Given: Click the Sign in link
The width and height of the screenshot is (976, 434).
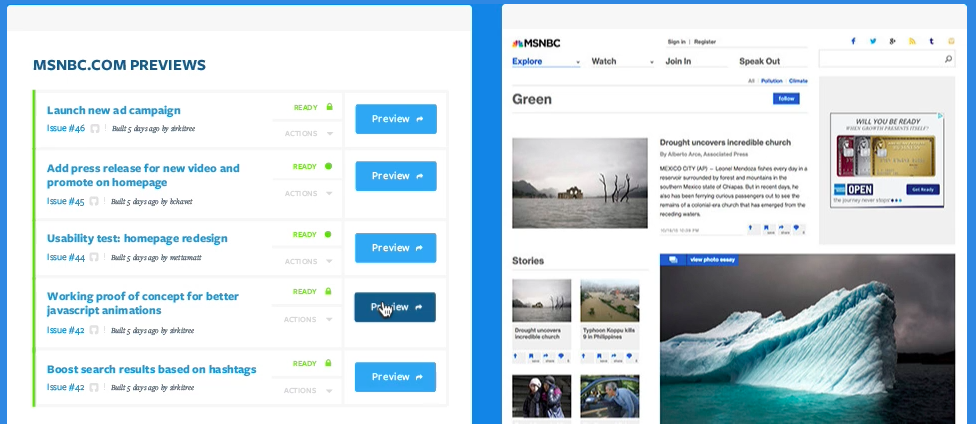Looking at the screenshot, I should (x=677, y=42).
